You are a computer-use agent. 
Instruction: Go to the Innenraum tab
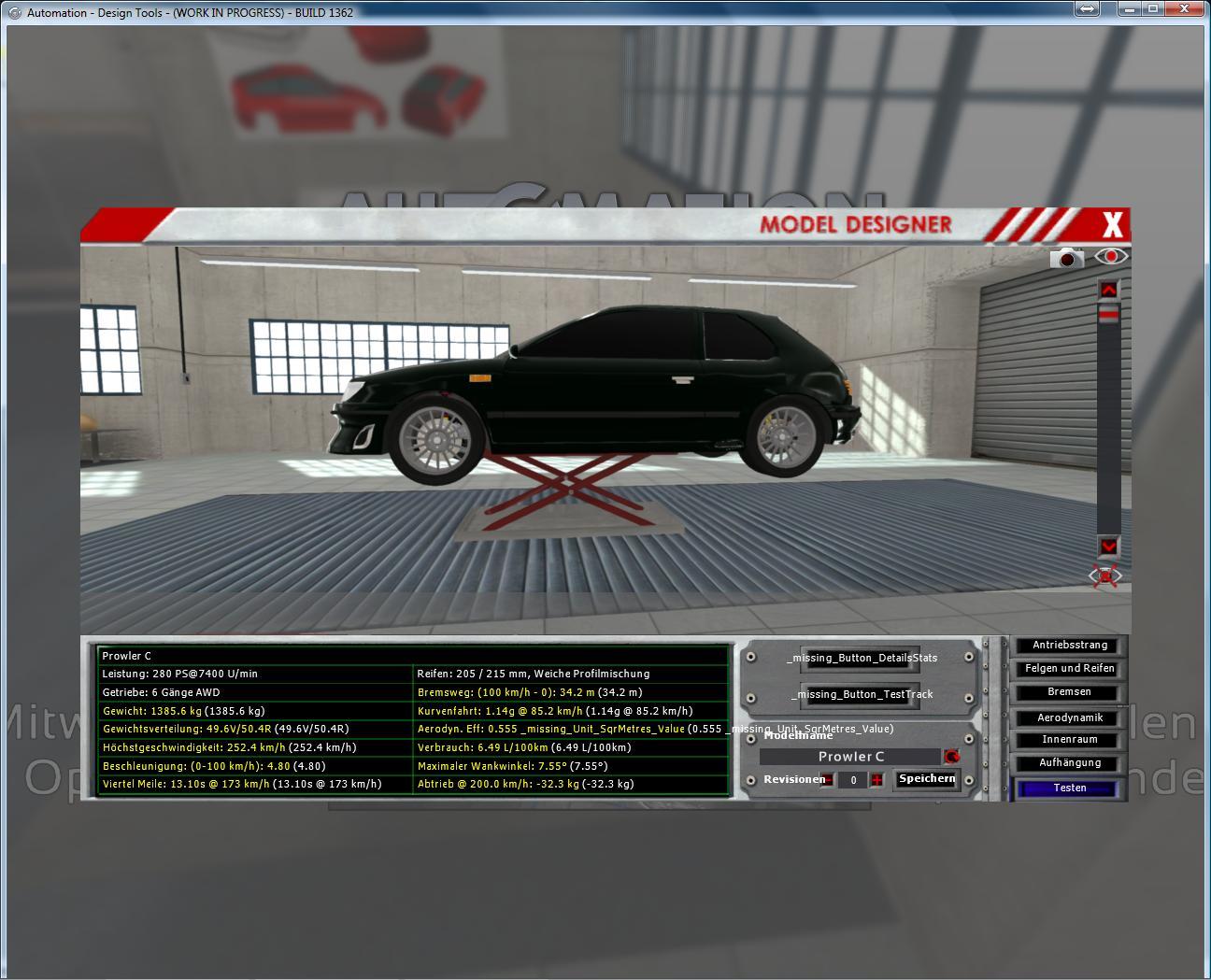click(1069, 740)
